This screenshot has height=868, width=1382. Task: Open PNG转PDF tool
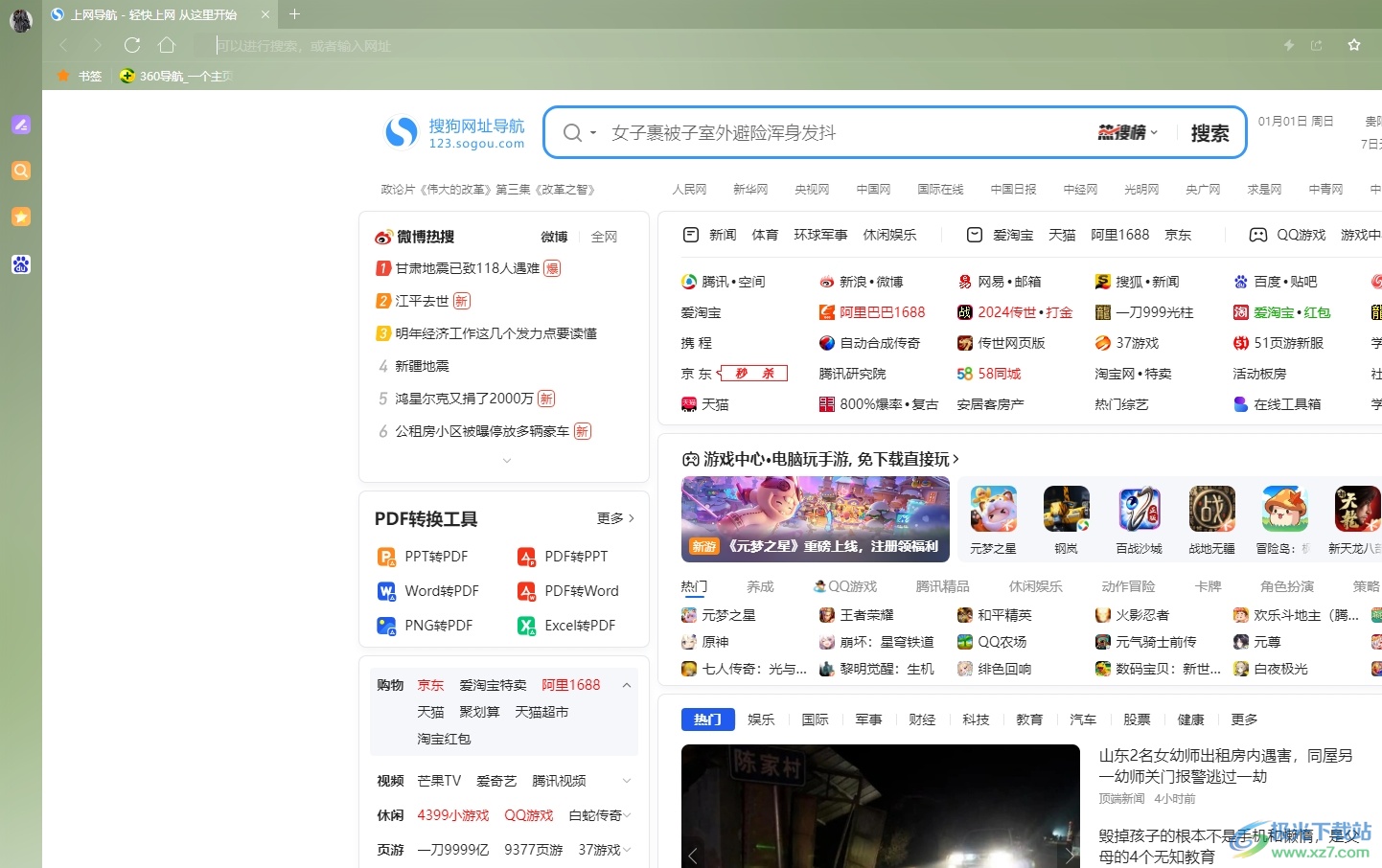click(x=426, y=626)
